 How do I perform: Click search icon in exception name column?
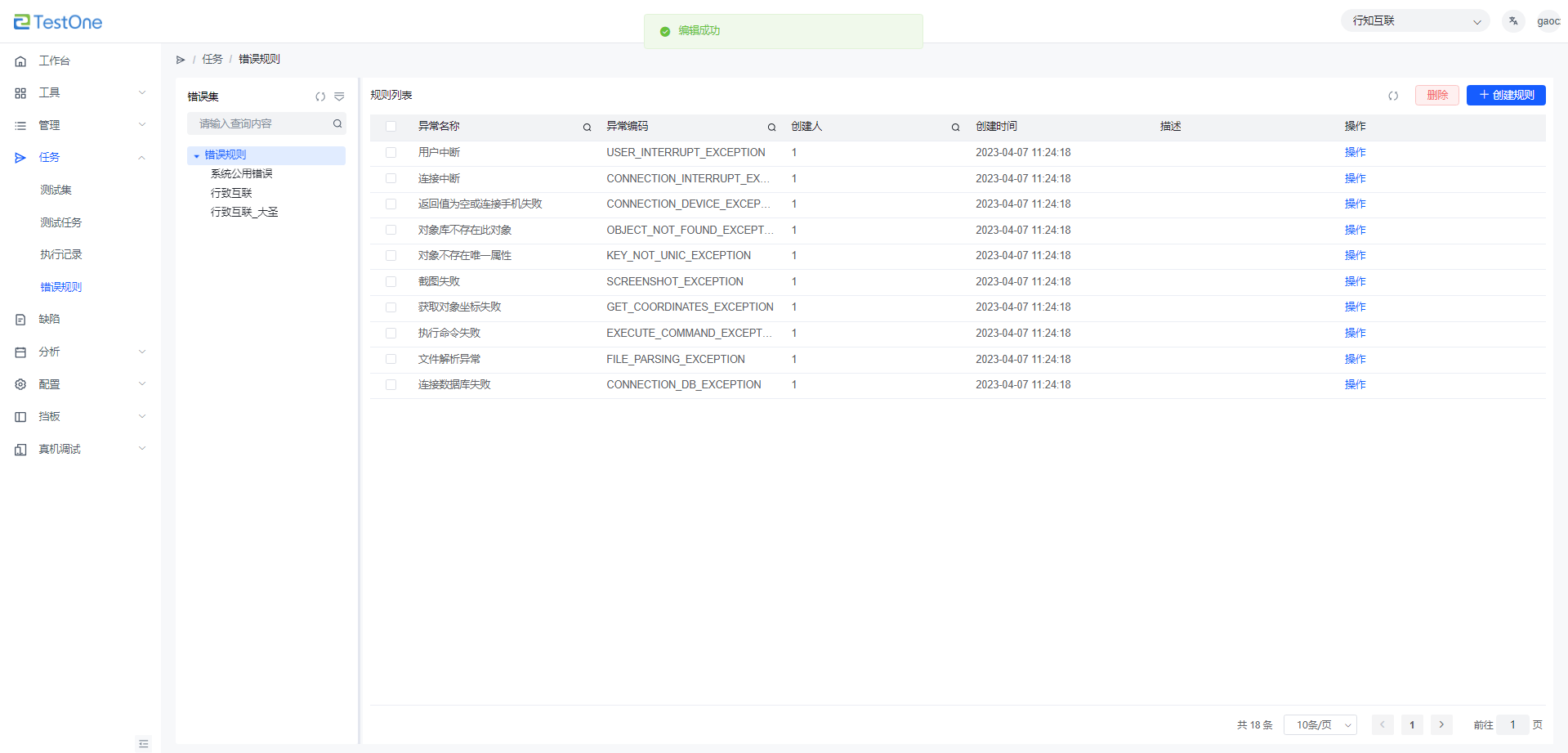pos(587,127)
